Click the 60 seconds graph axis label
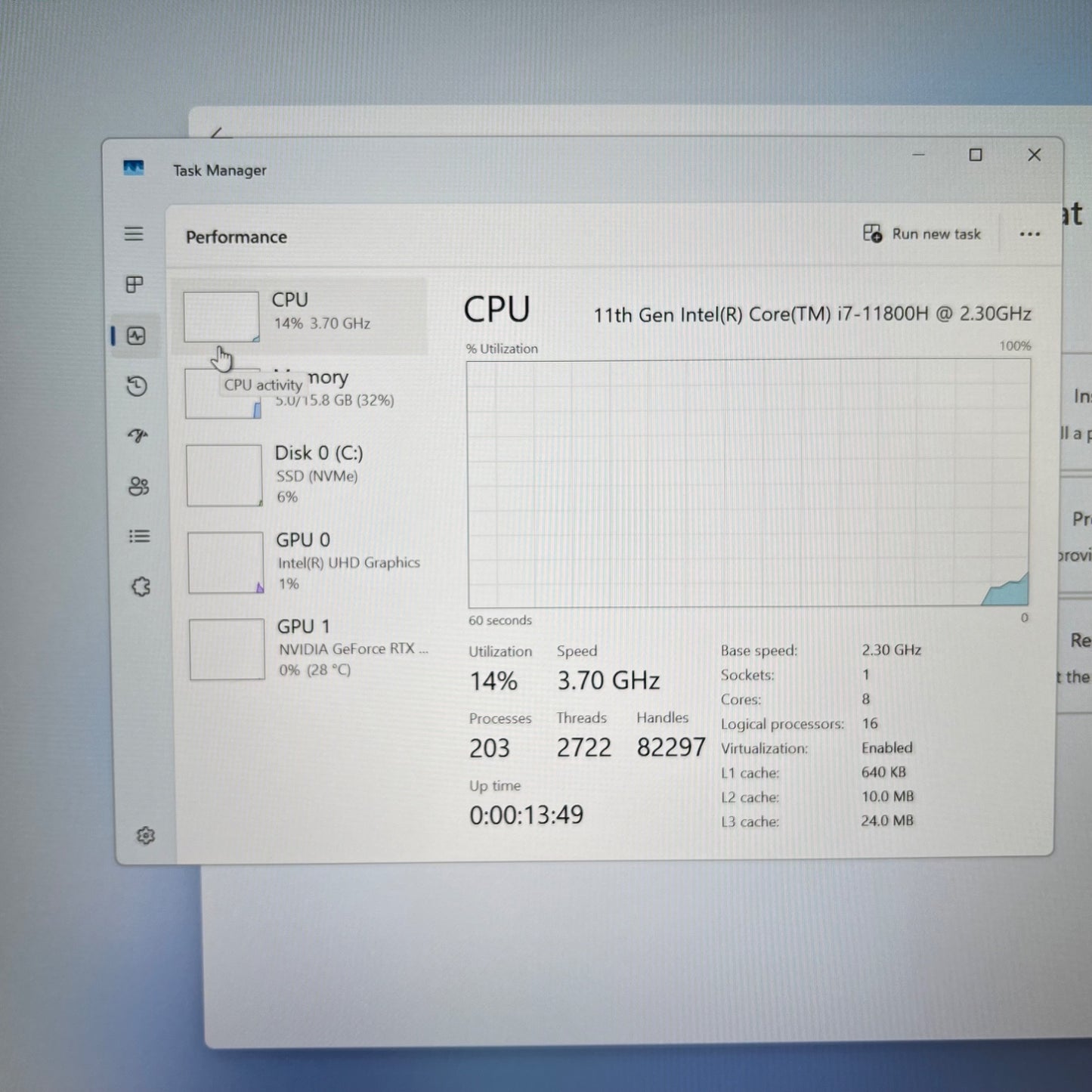 coord(500,620)
